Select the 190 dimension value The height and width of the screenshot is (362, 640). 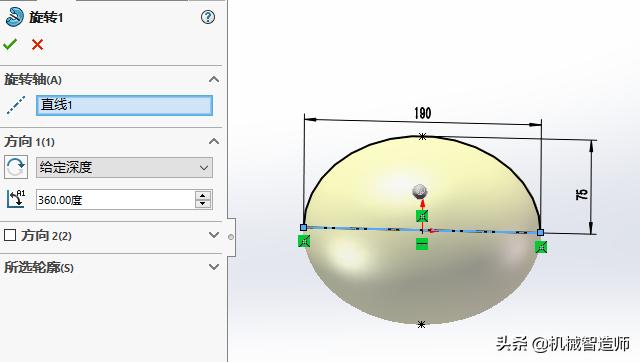[423, 113]
